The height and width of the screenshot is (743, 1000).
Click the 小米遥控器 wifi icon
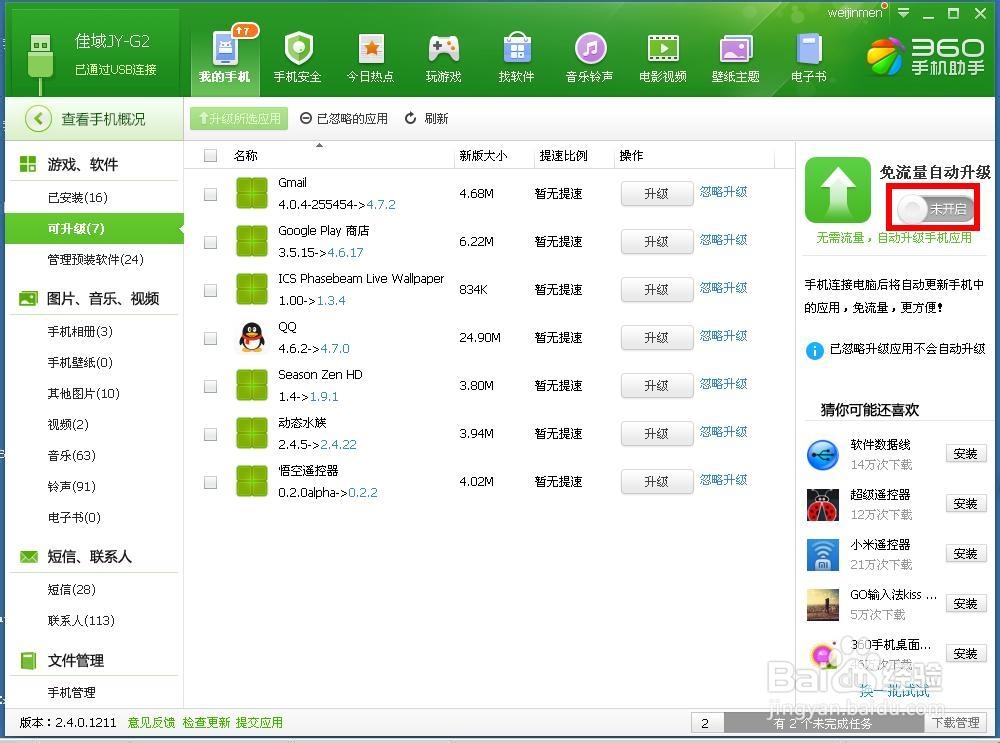pos(823,555)
